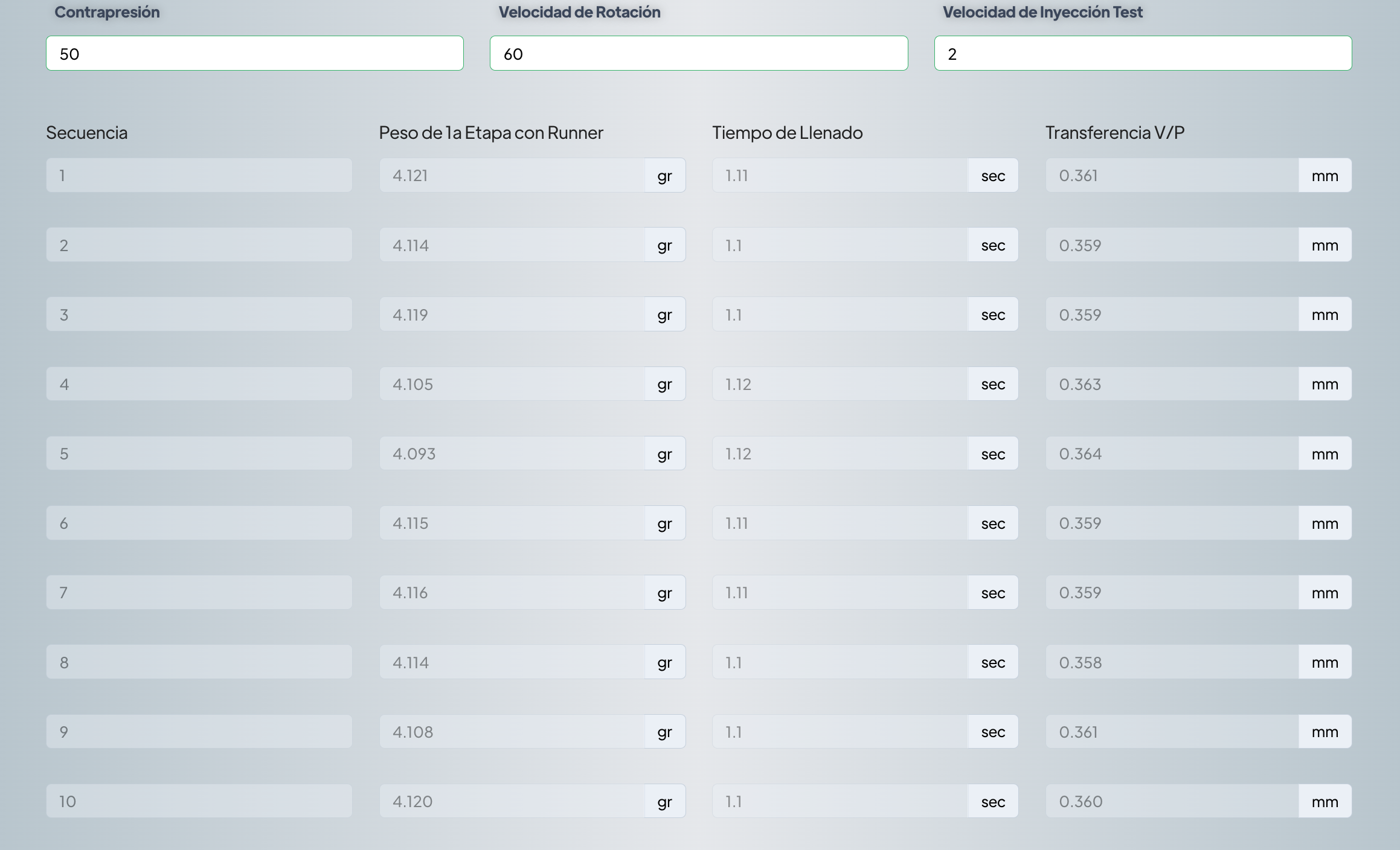
Task: Click the Velocidad de Rotación input field
Action: point(698,54)
